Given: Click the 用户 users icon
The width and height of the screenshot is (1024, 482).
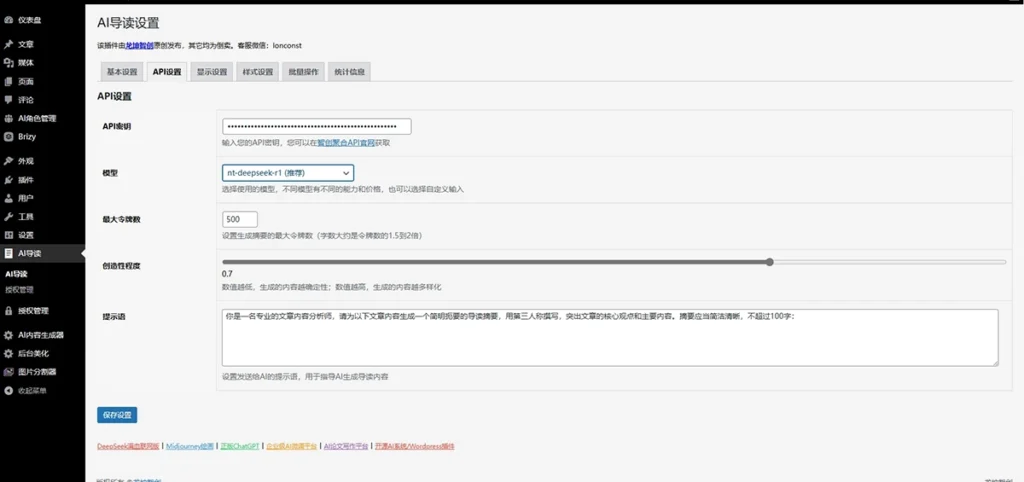Looking at the screenshot, I should coord(9,198).
